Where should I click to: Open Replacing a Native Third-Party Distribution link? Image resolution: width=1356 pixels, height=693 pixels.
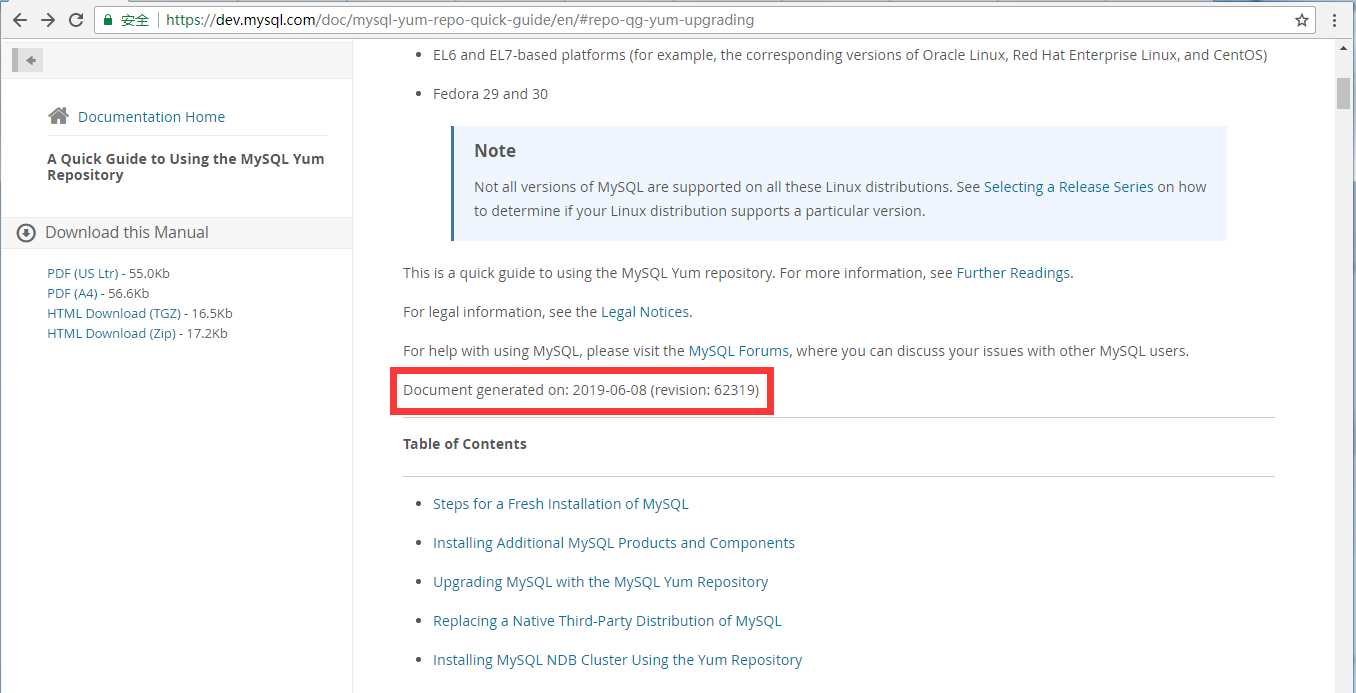click(607, 621)
